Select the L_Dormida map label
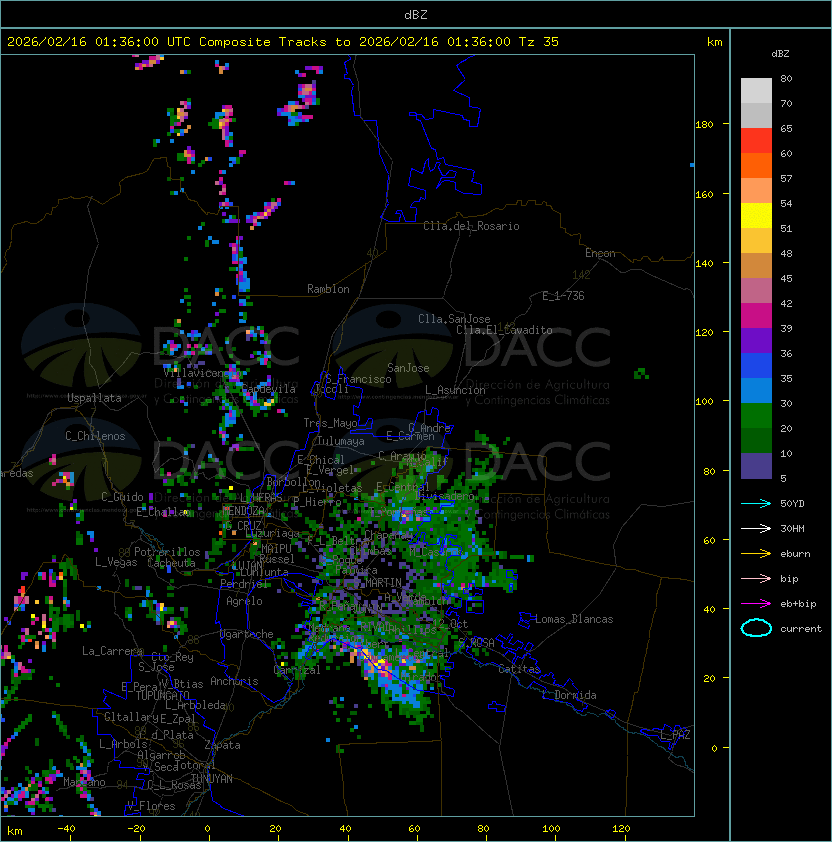The height and width of the screenshot is (842, 832). pos(569,695)
